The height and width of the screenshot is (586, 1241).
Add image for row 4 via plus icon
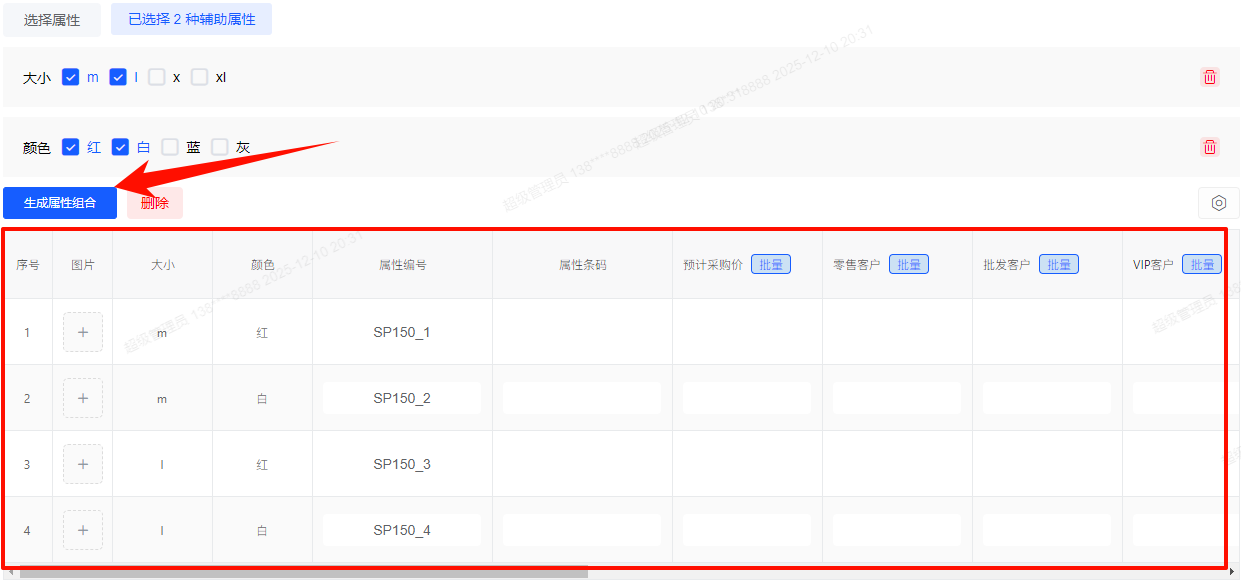pyautogui.click(x=83, y=530)
